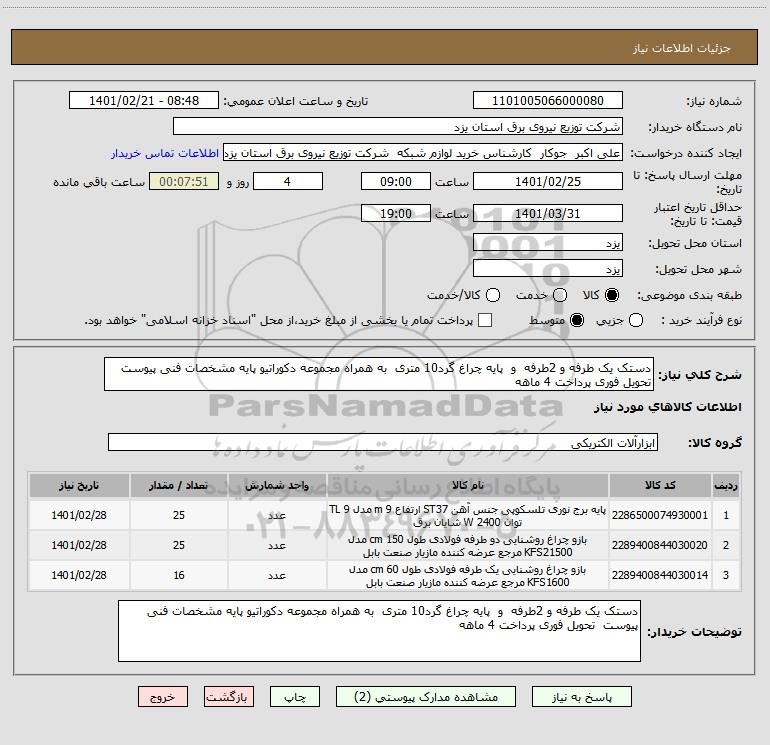The width and height of the screenshot is (770, 745).
Task: Click product code 2289400844030014
Action: coord(660,575)
